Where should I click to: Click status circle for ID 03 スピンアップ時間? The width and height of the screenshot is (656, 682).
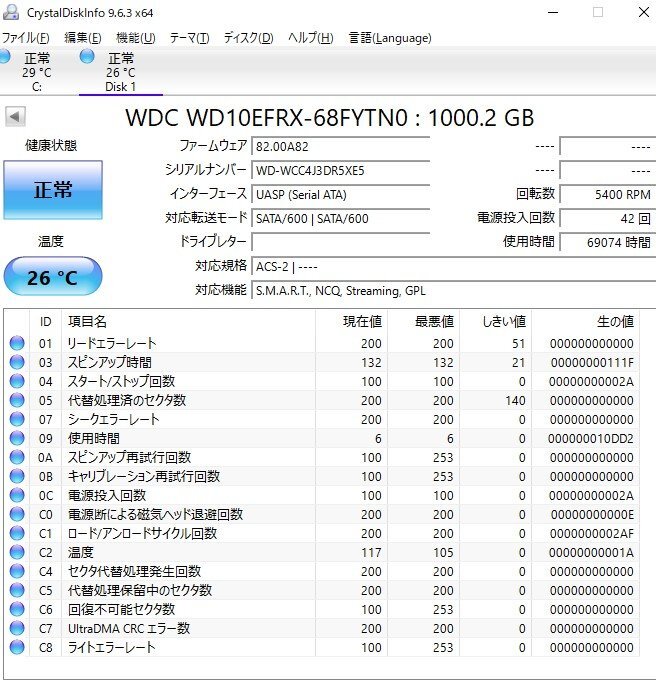(17, 362)
